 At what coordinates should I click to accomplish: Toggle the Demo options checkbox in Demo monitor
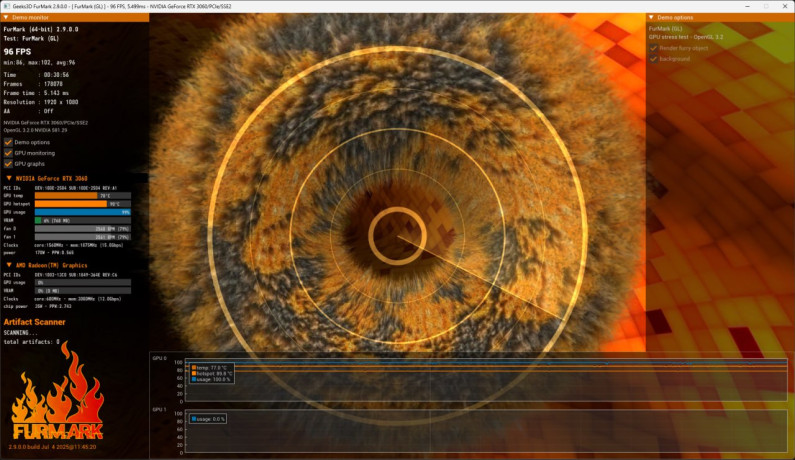(x=8, y=142)
